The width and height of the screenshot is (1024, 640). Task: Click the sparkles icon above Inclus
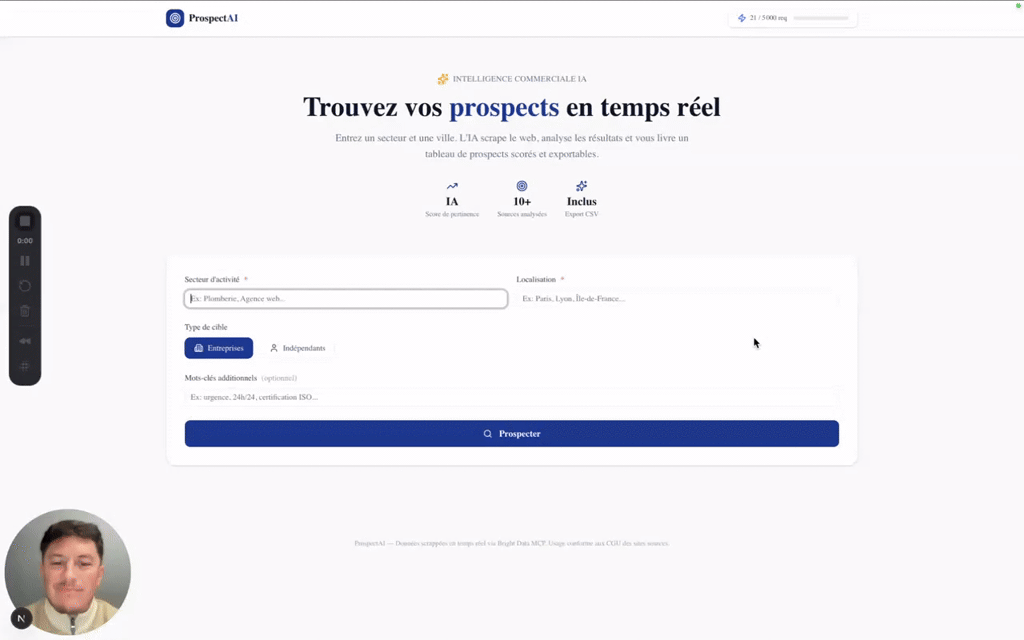(x=581, y=186)
